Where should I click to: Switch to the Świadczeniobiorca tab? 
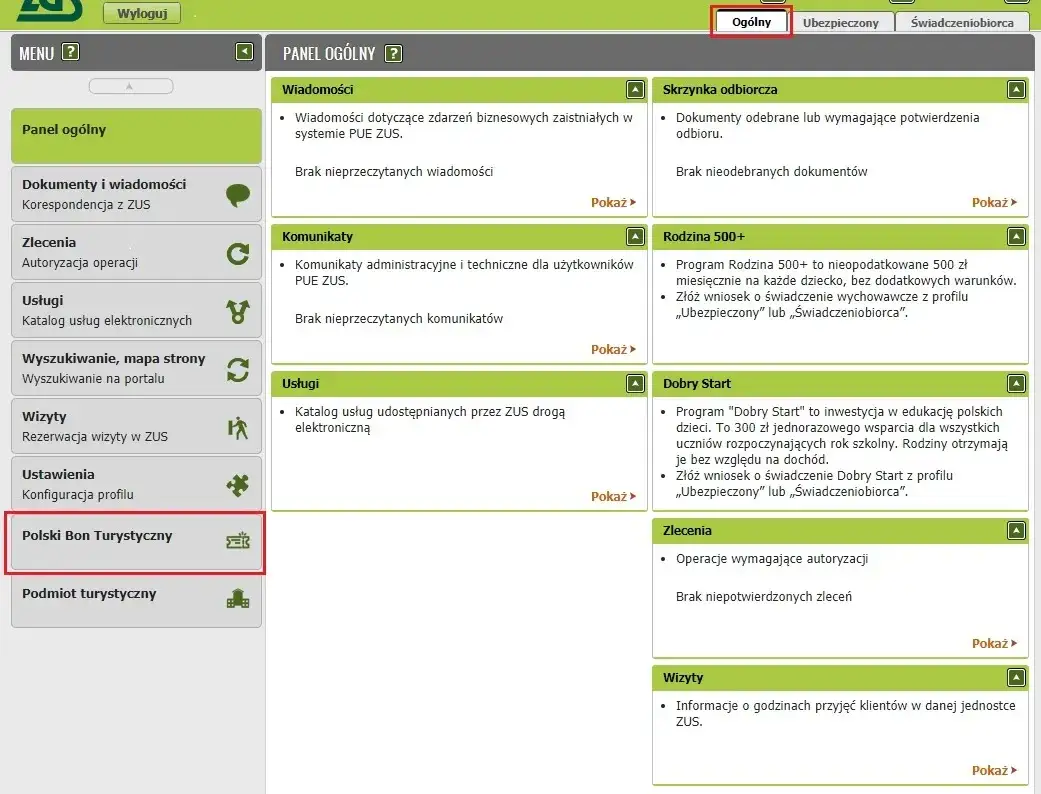[962, 23]
